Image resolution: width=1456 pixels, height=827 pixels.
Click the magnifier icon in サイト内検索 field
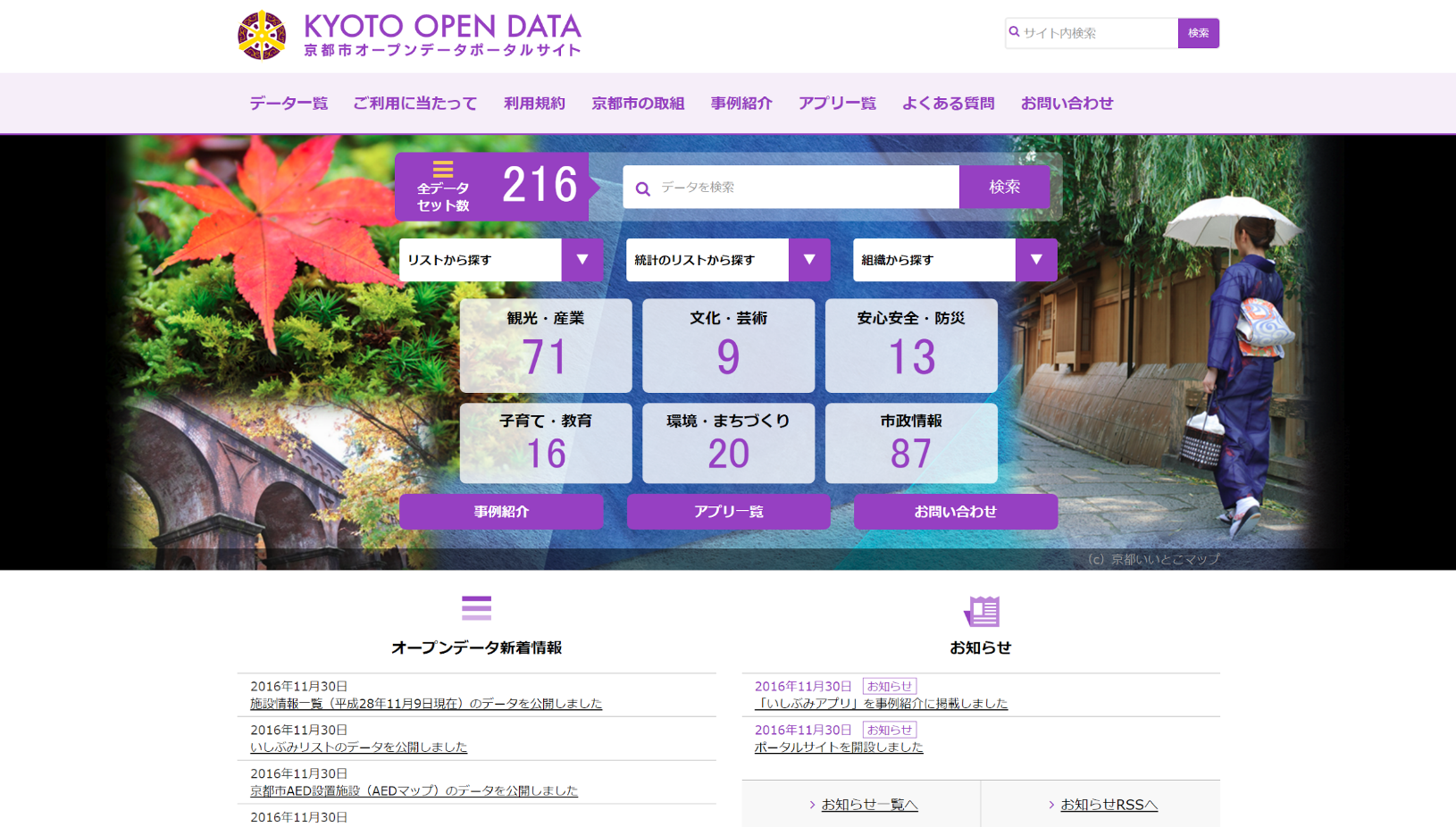click(x=1015, y=32)
